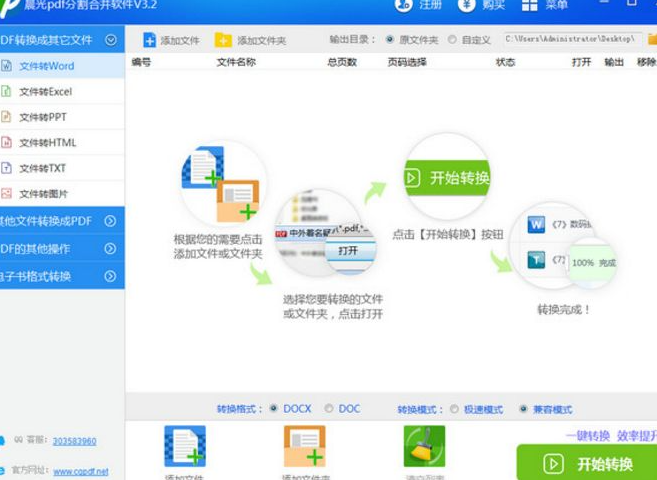Click the 注册 user icon in title bar
Screen dimensions: 657x480
pos(403,5)
